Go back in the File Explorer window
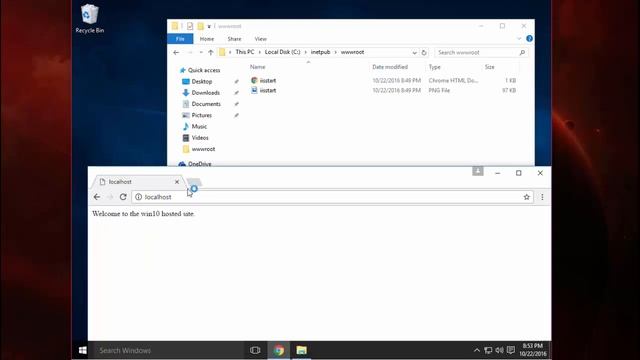The image size is (640, 360). pos(176,53)
